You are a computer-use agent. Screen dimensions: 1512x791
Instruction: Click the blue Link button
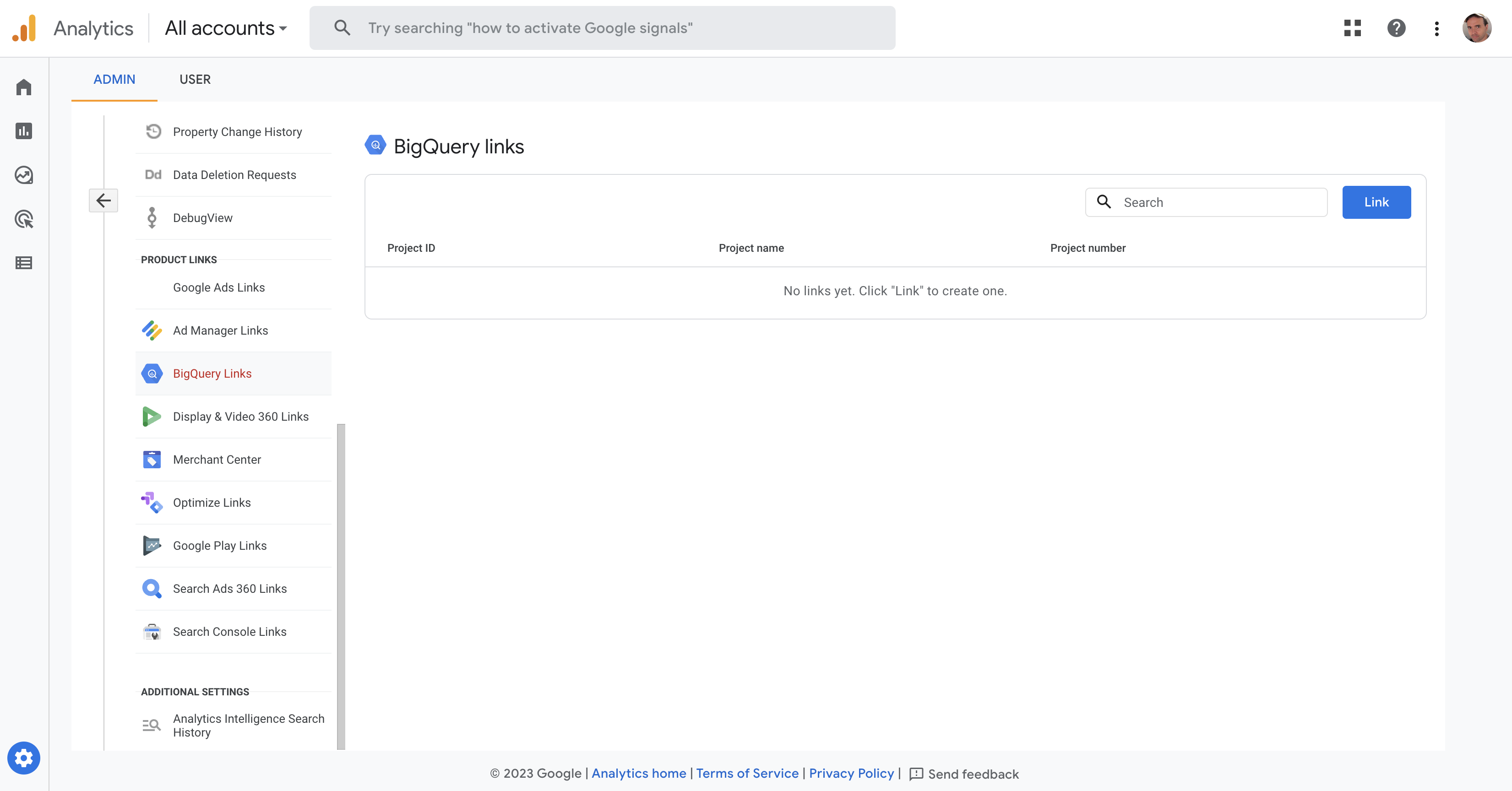coord(1376,202)
